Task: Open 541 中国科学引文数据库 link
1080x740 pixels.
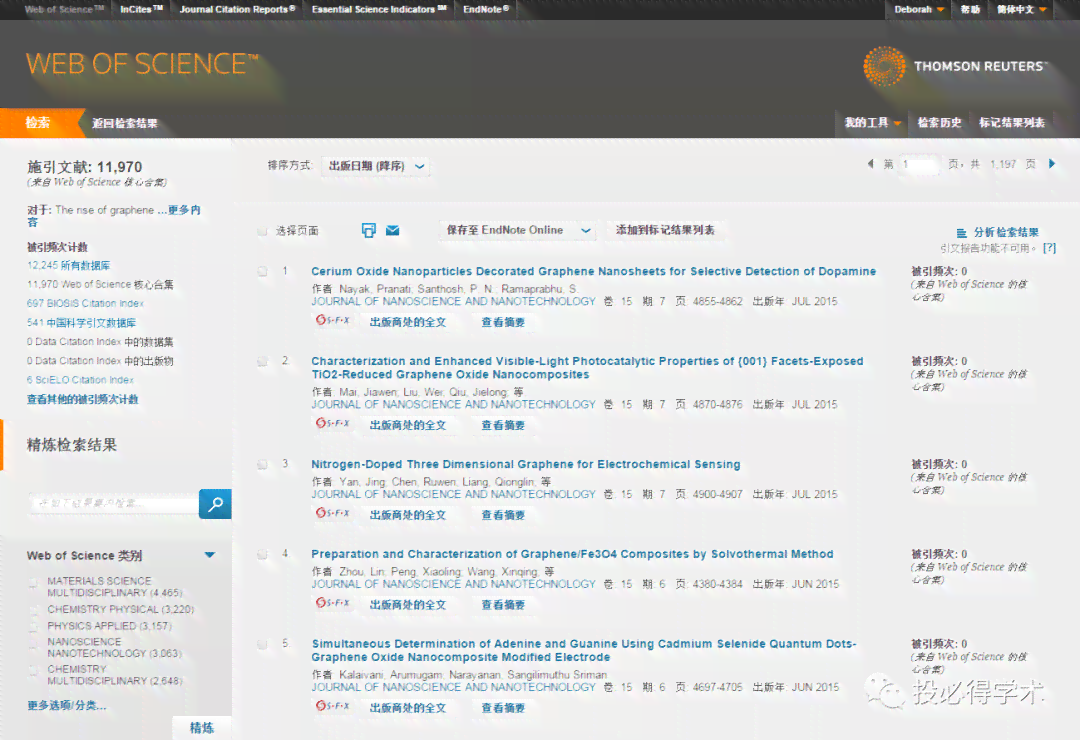Action: [81, 322]
